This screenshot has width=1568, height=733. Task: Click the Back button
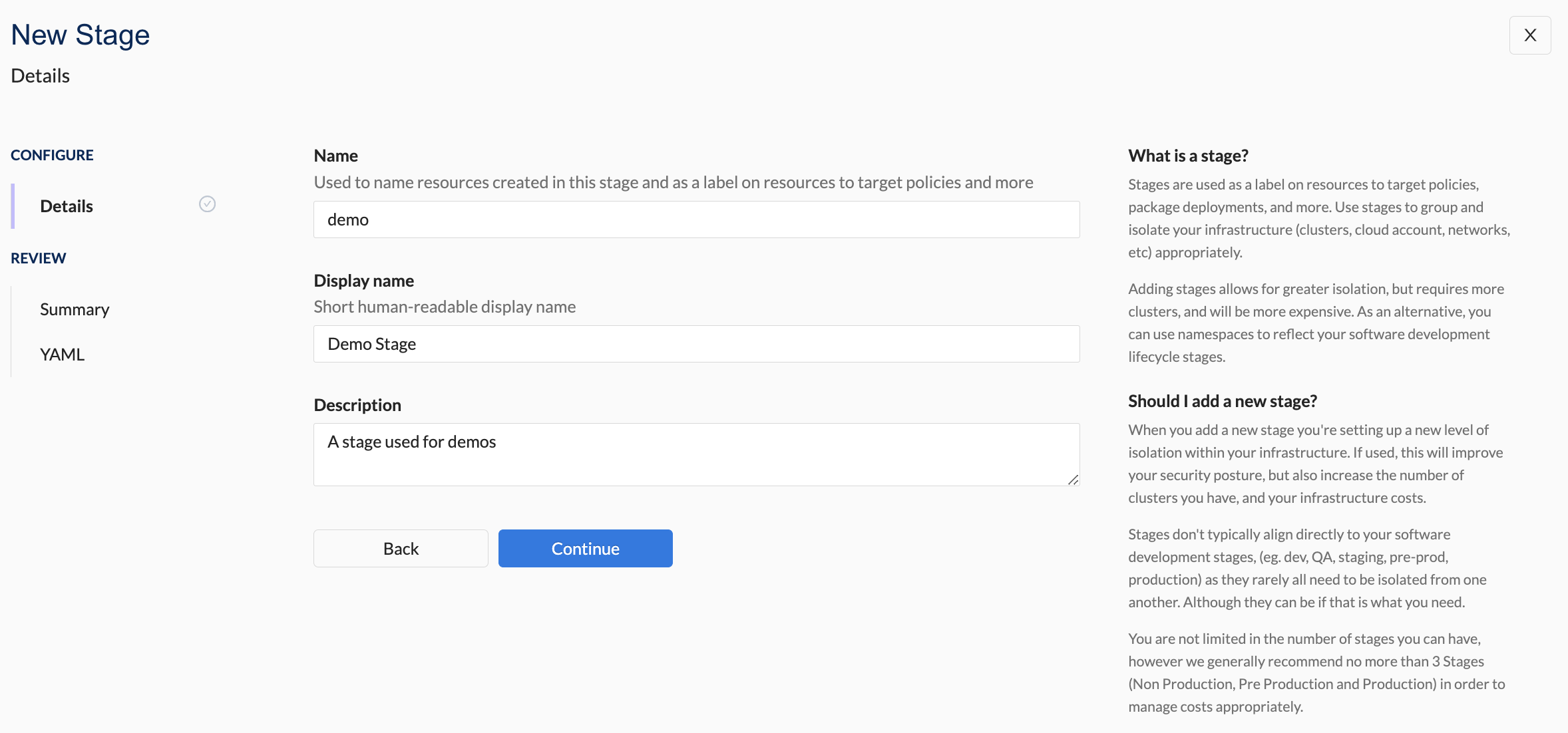(401, 548)
